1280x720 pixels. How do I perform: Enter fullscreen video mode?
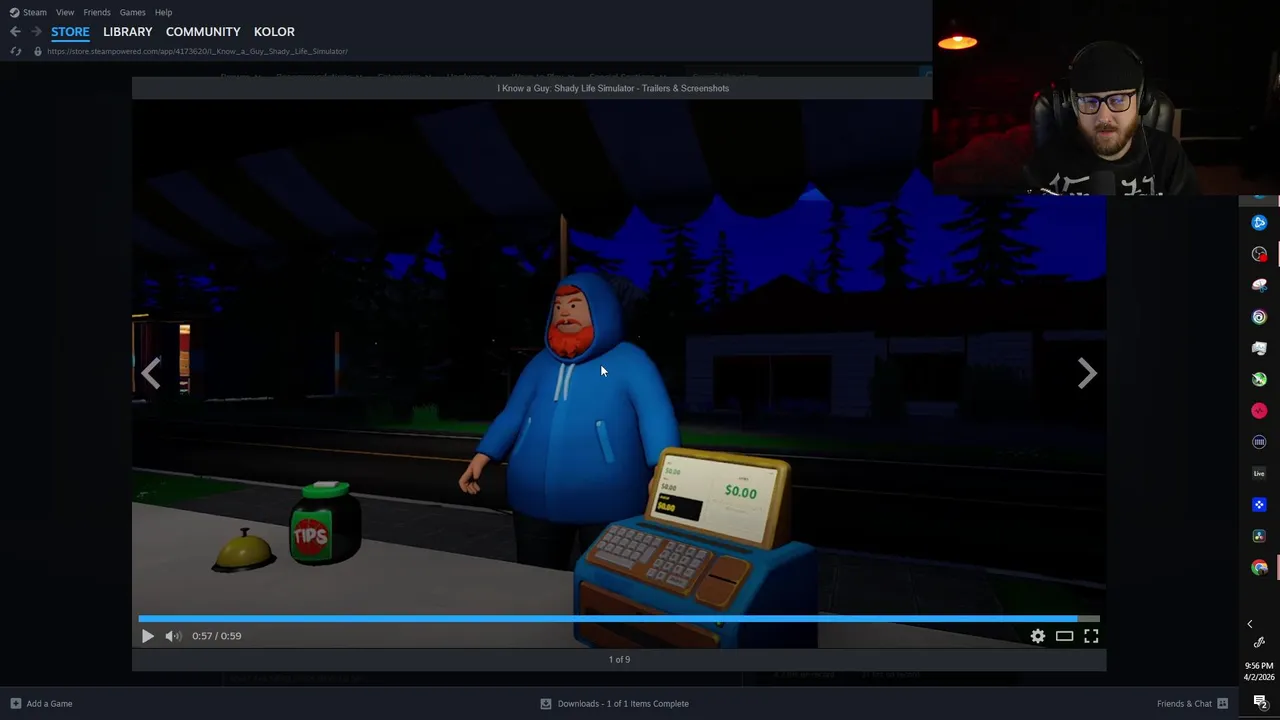click(x=1091, y=636)
